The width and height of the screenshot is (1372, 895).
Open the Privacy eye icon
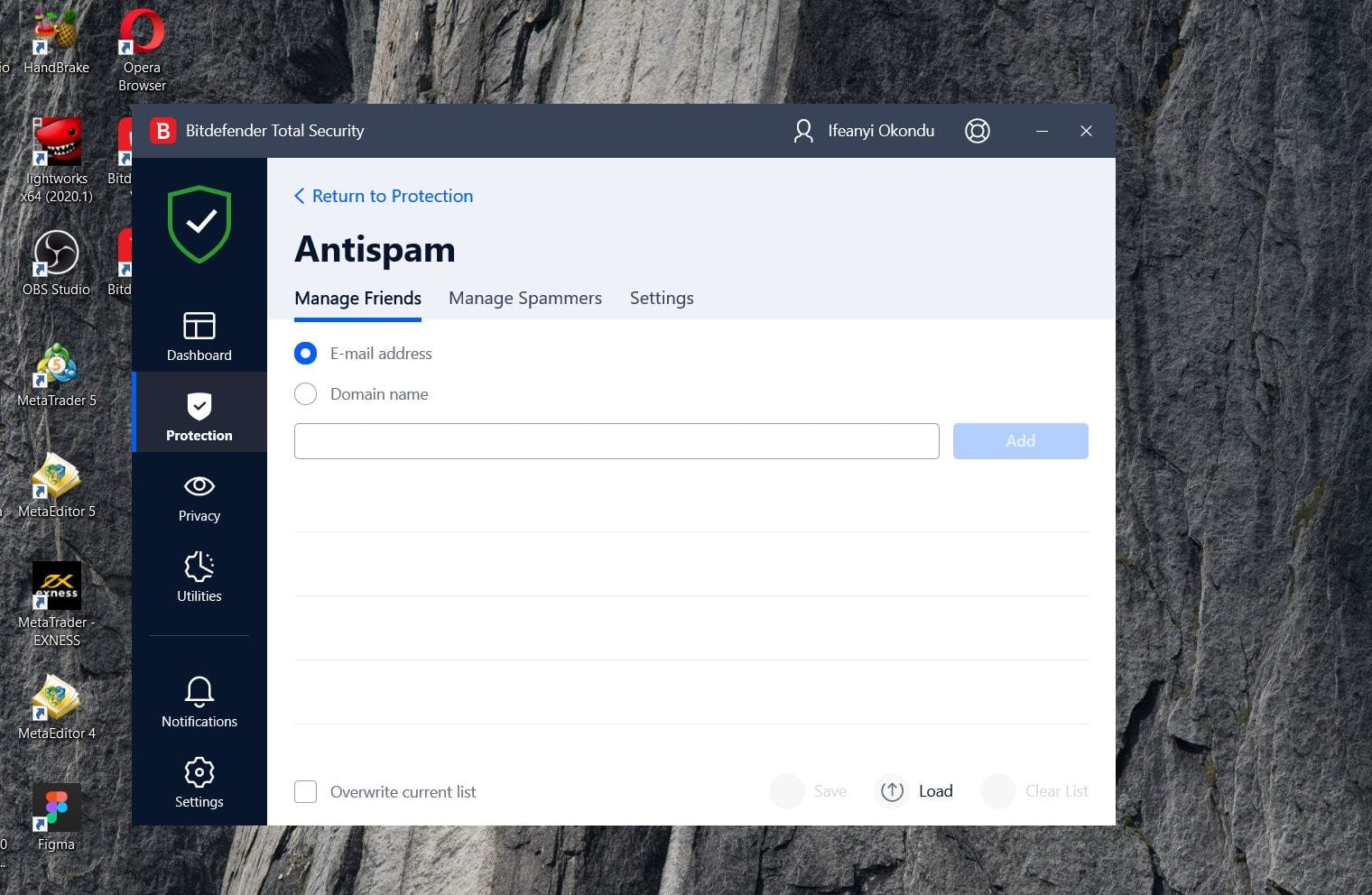[199, 487]
